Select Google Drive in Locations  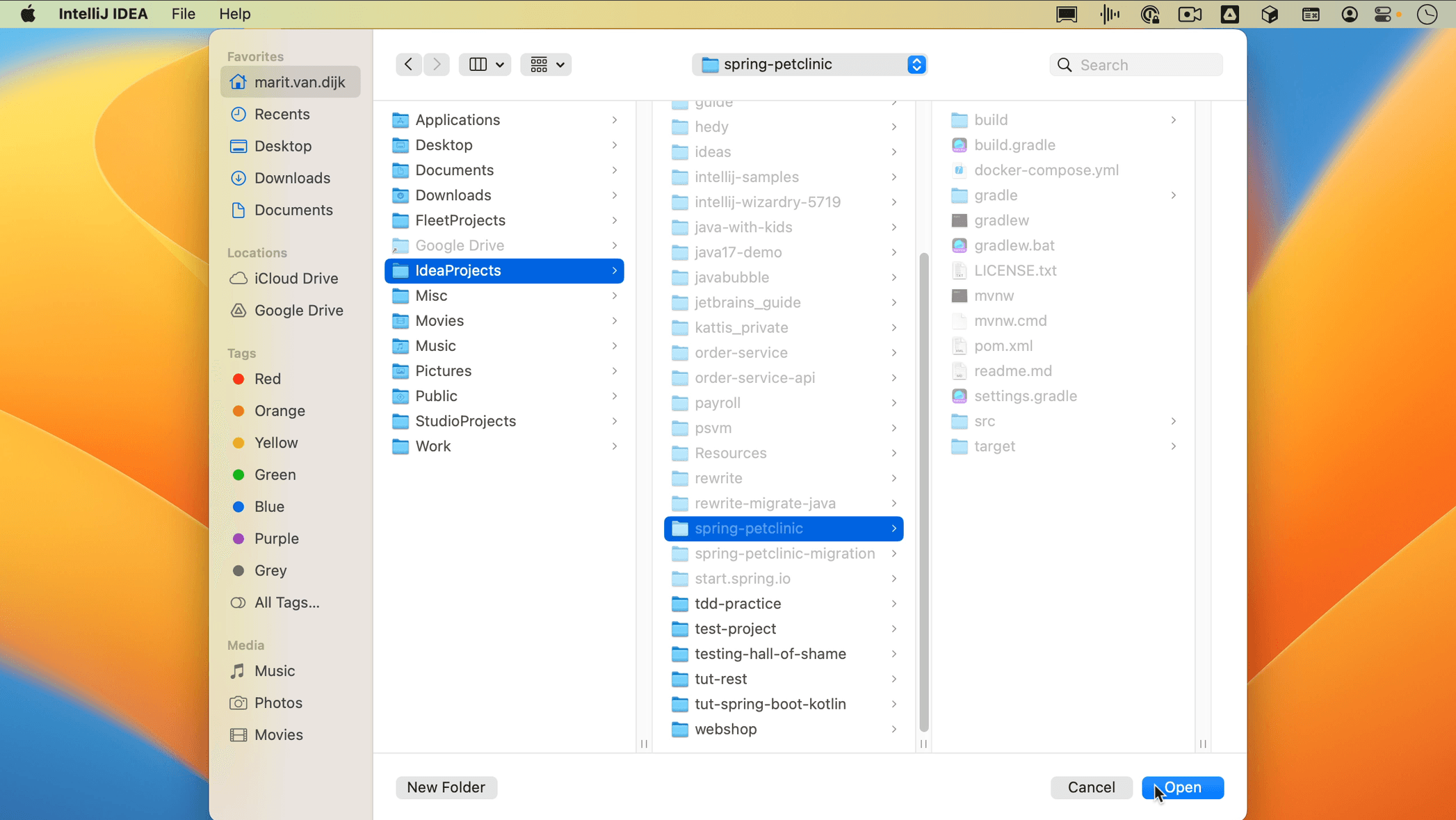298,310
